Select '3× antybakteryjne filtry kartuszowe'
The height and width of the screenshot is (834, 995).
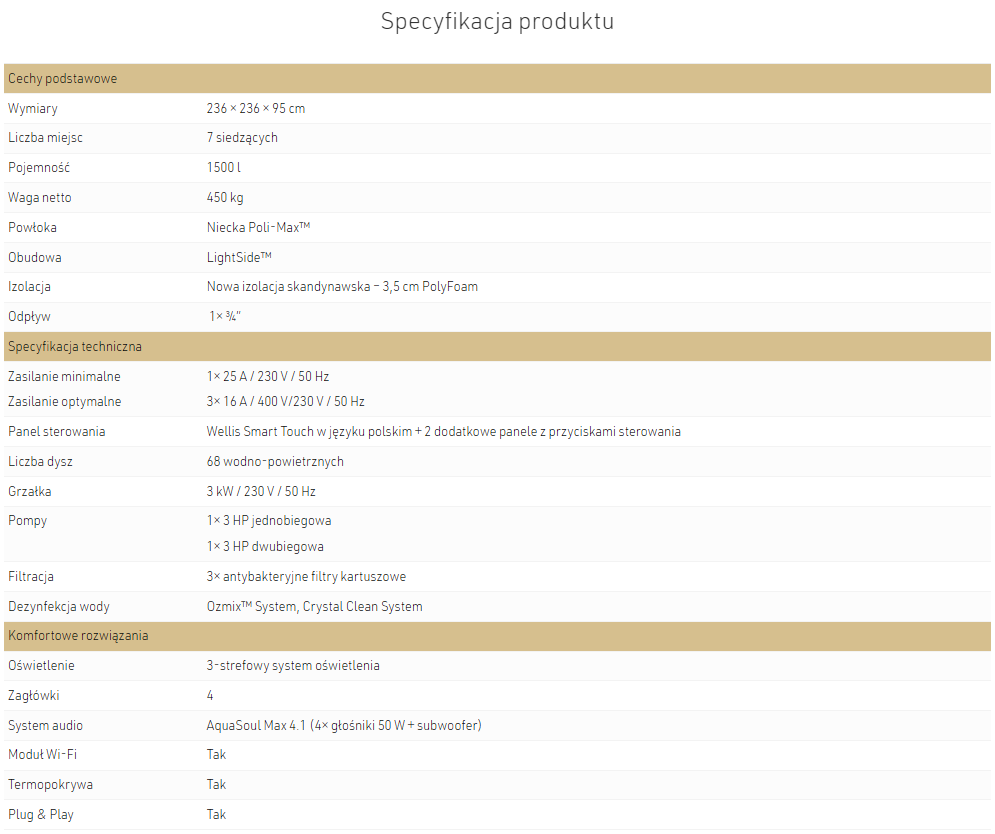click(x=306, y=577)
